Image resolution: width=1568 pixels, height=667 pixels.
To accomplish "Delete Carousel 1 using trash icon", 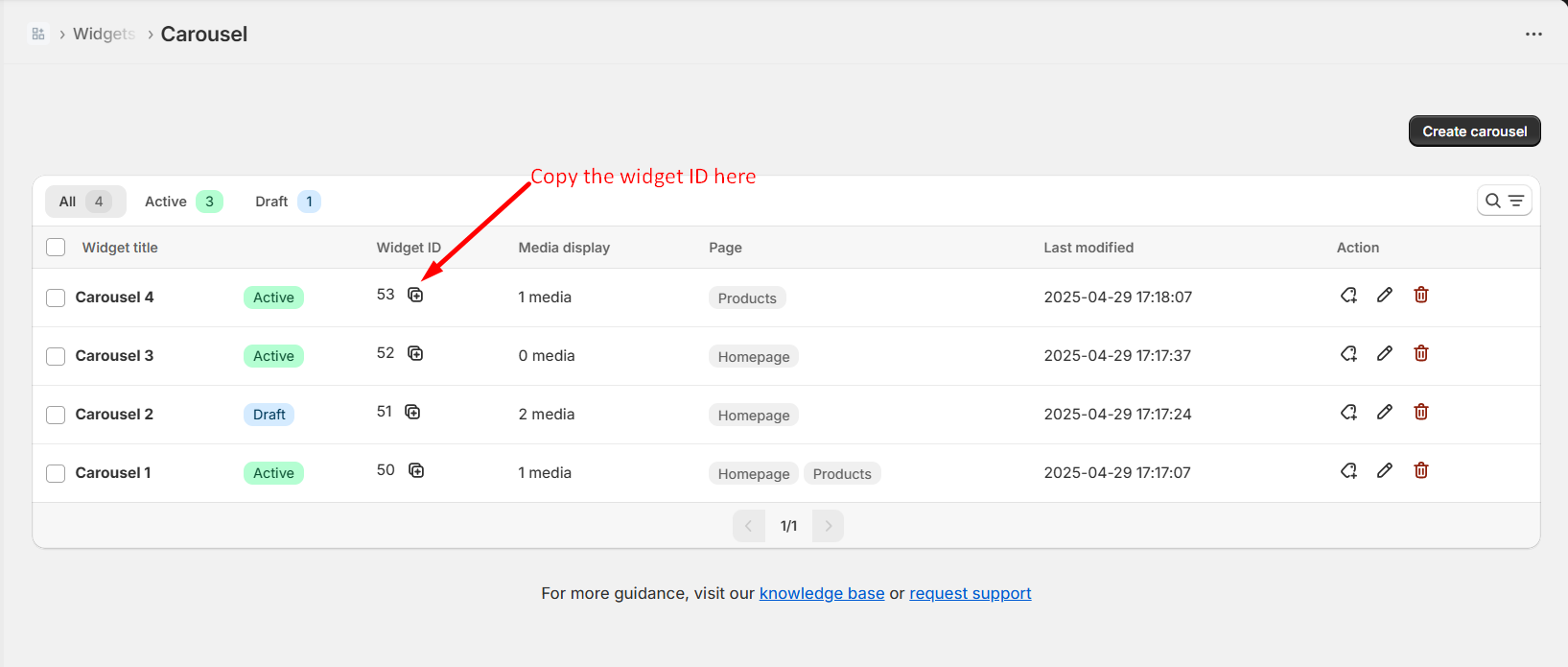I will (x=1420, y=470).
